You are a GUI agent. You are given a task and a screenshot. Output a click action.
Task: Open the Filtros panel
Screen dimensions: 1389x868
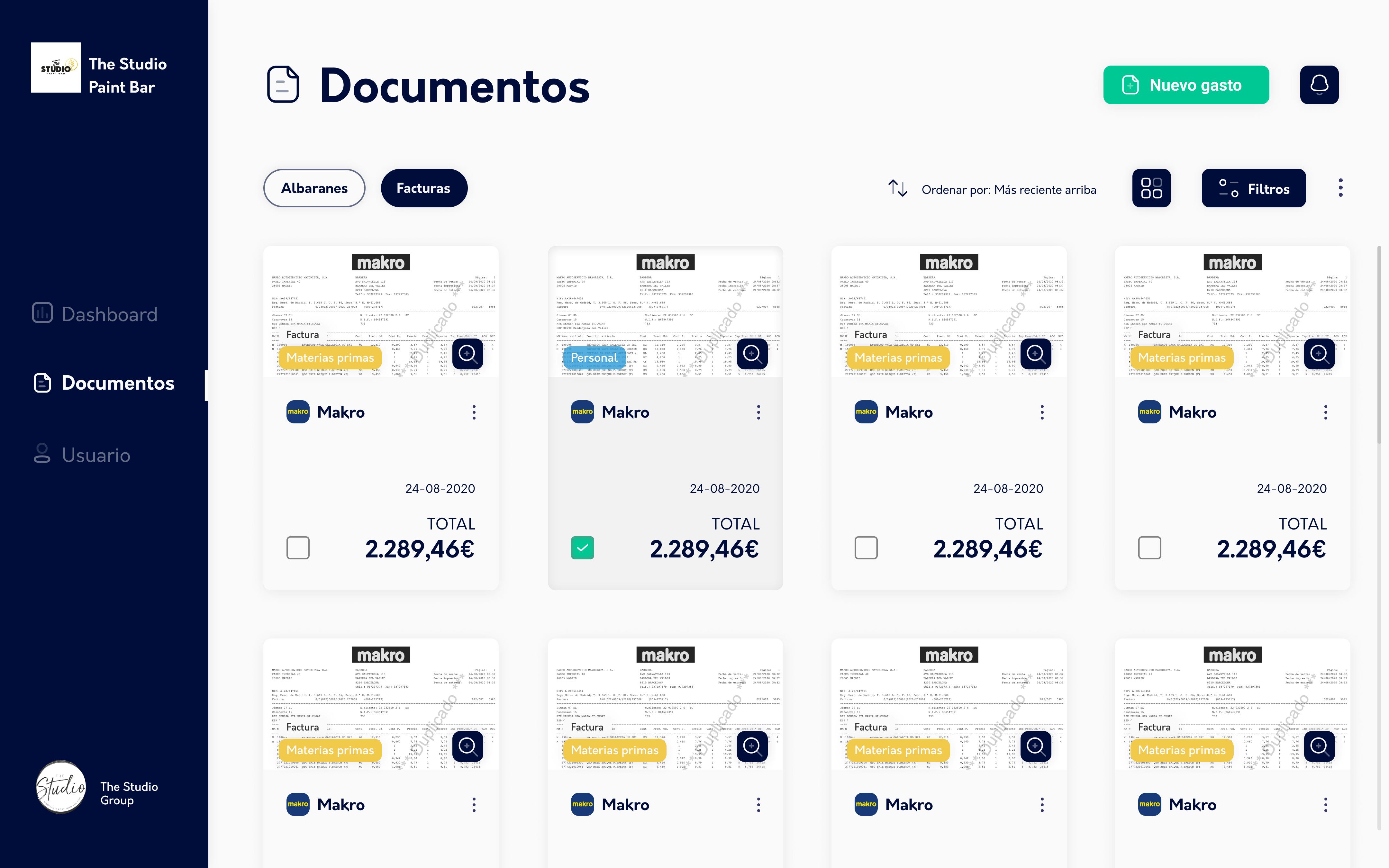pos(1254,188)
